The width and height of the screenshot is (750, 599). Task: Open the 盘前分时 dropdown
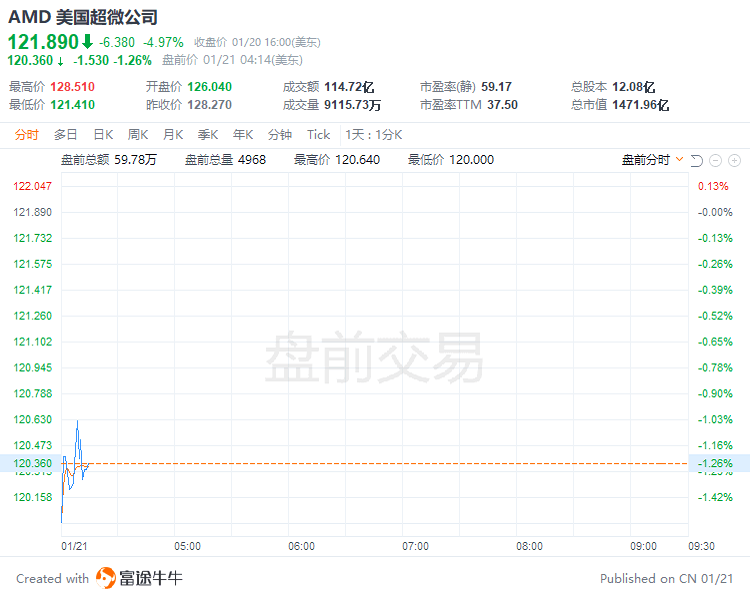coord(652,160)
